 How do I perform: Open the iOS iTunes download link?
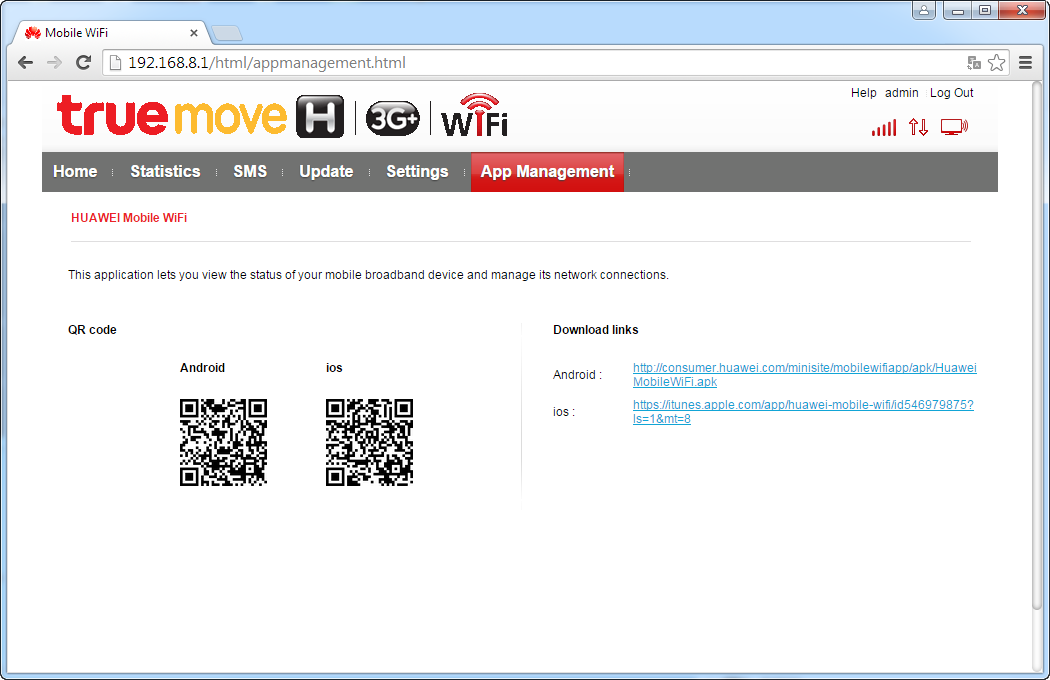(x=803, y=411)
